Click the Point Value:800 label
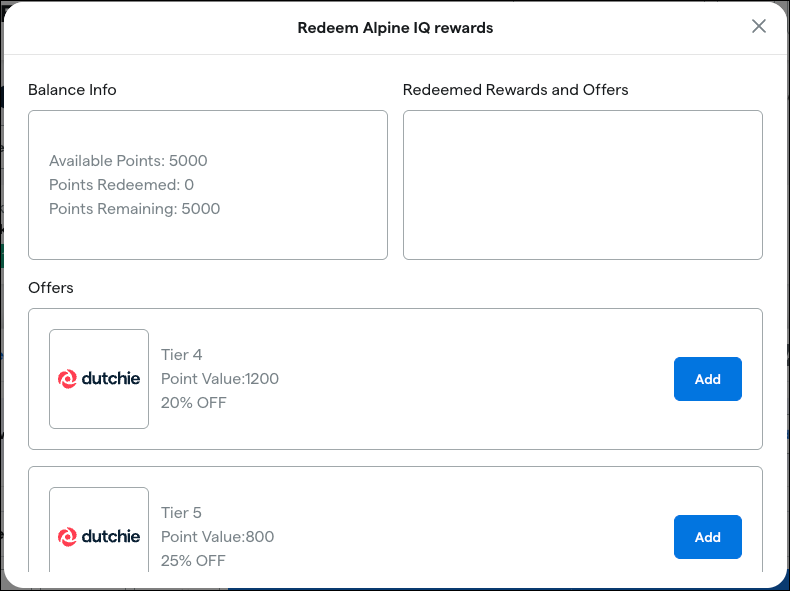Screen dimensions: 790x591 pos(218,537)
